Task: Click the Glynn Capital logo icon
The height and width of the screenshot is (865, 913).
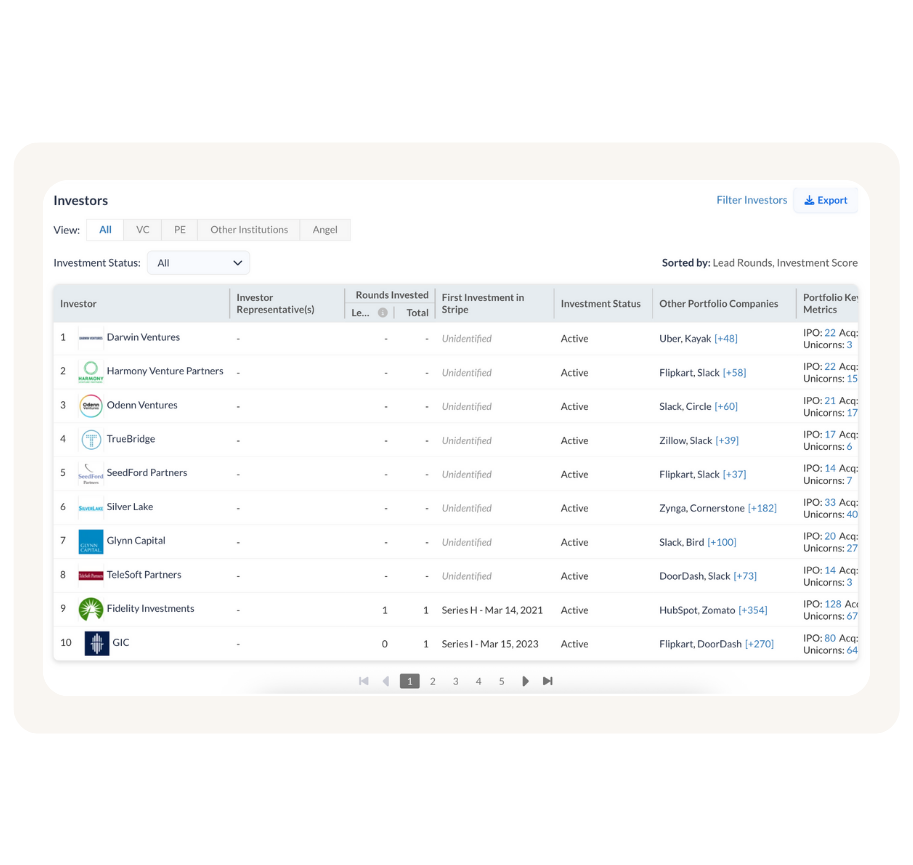Action: click(90, 542)
